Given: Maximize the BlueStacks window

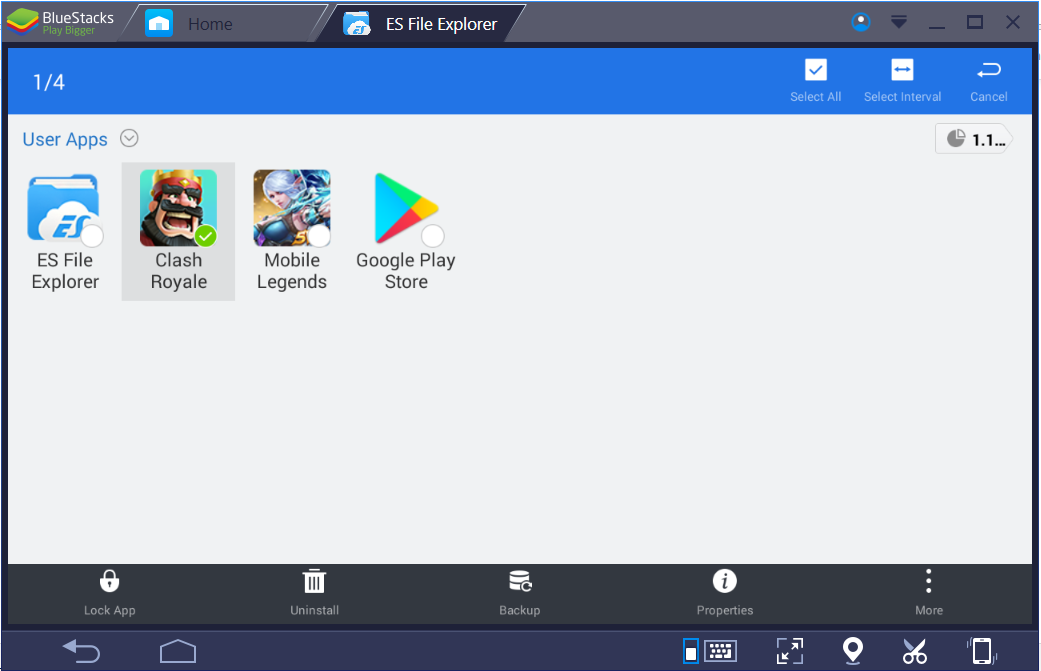Looking at the screenshot, I should 975,23.
